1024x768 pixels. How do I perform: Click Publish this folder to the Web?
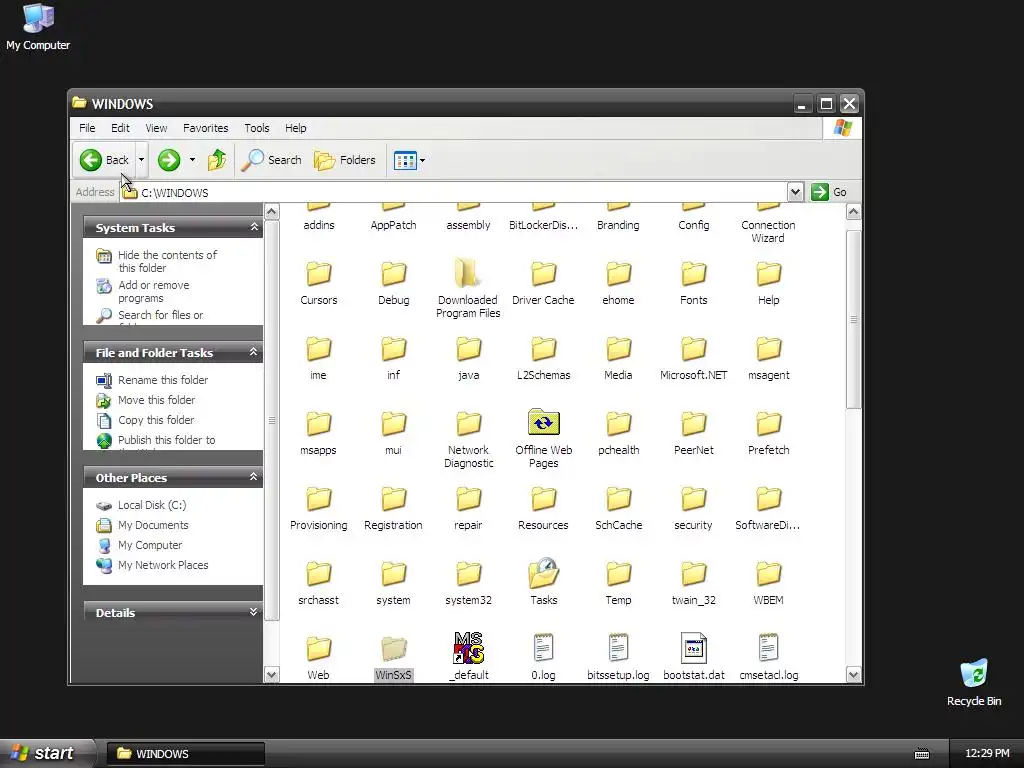click(x=156, y=441)
